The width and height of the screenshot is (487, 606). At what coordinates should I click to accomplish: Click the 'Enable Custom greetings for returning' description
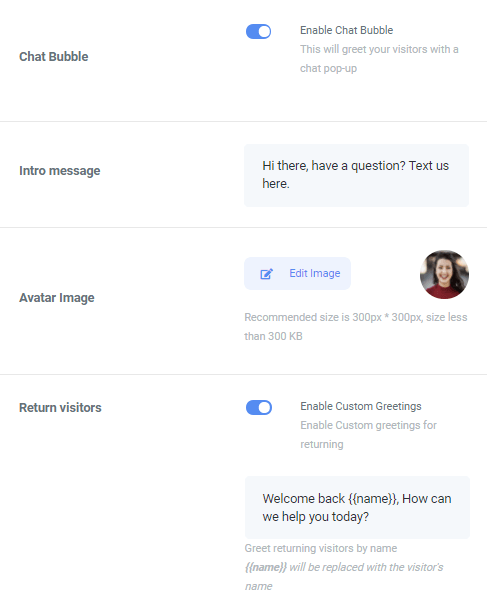(368, 434)
